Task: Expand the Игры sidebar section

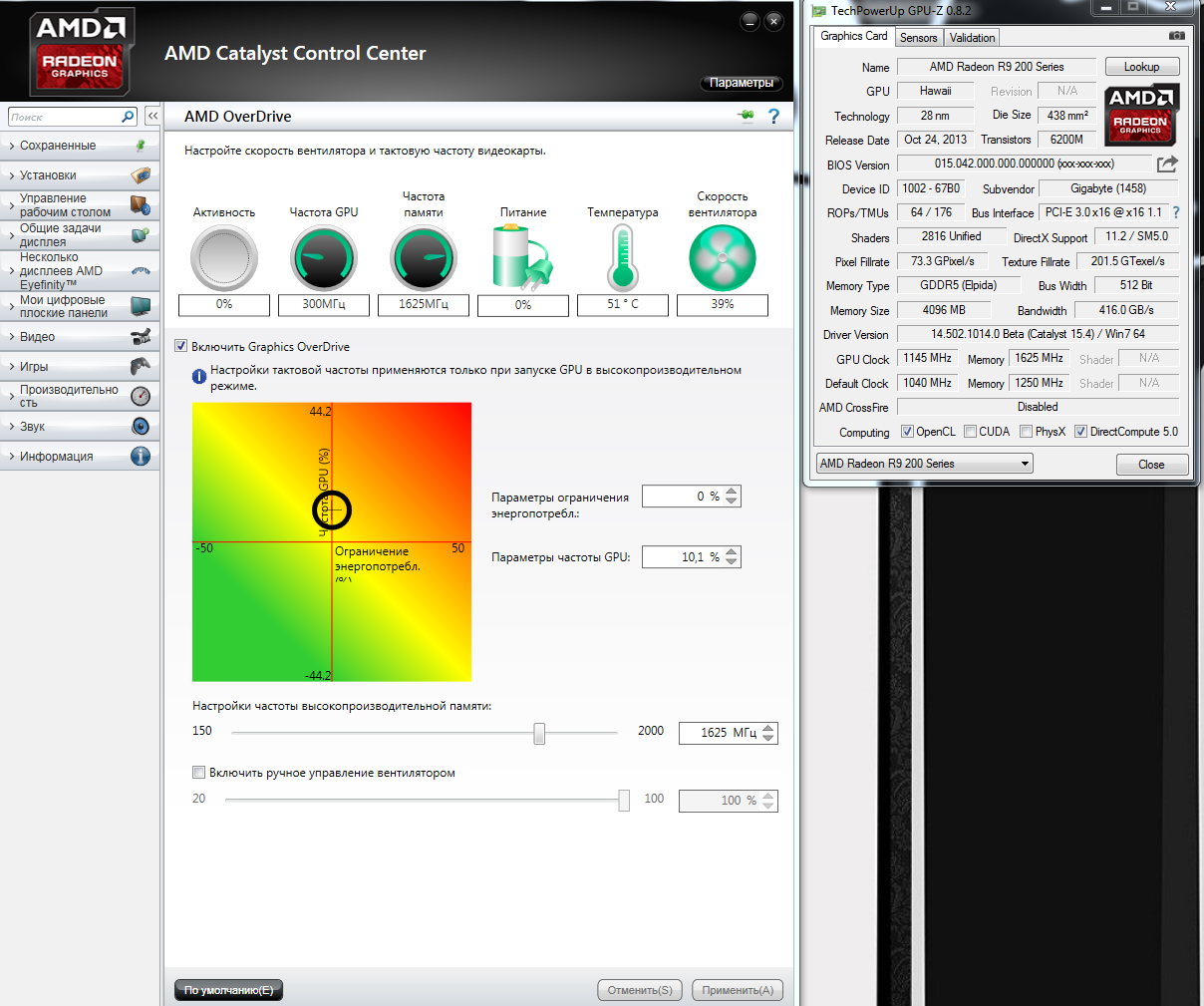Action: tap(80, 367)
